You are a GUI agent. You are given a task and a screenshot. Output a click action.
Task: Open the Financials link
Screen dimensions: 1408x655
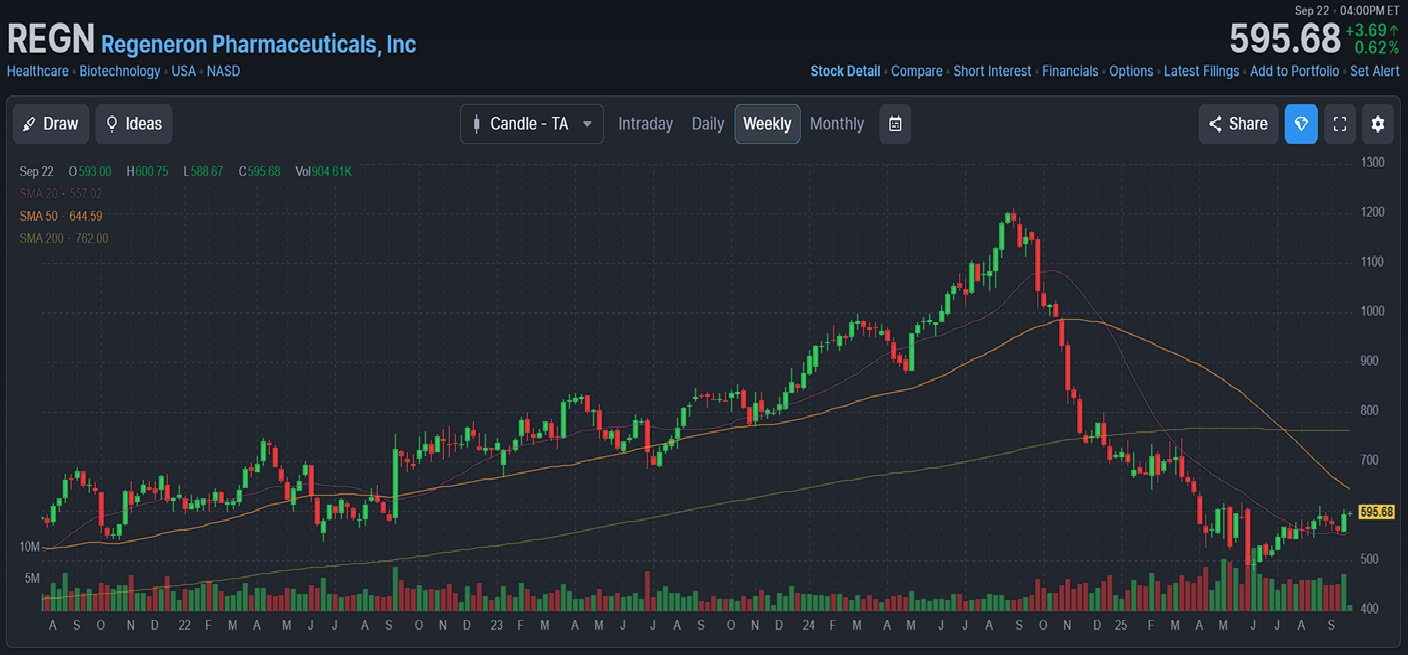tap(1070, 71)
